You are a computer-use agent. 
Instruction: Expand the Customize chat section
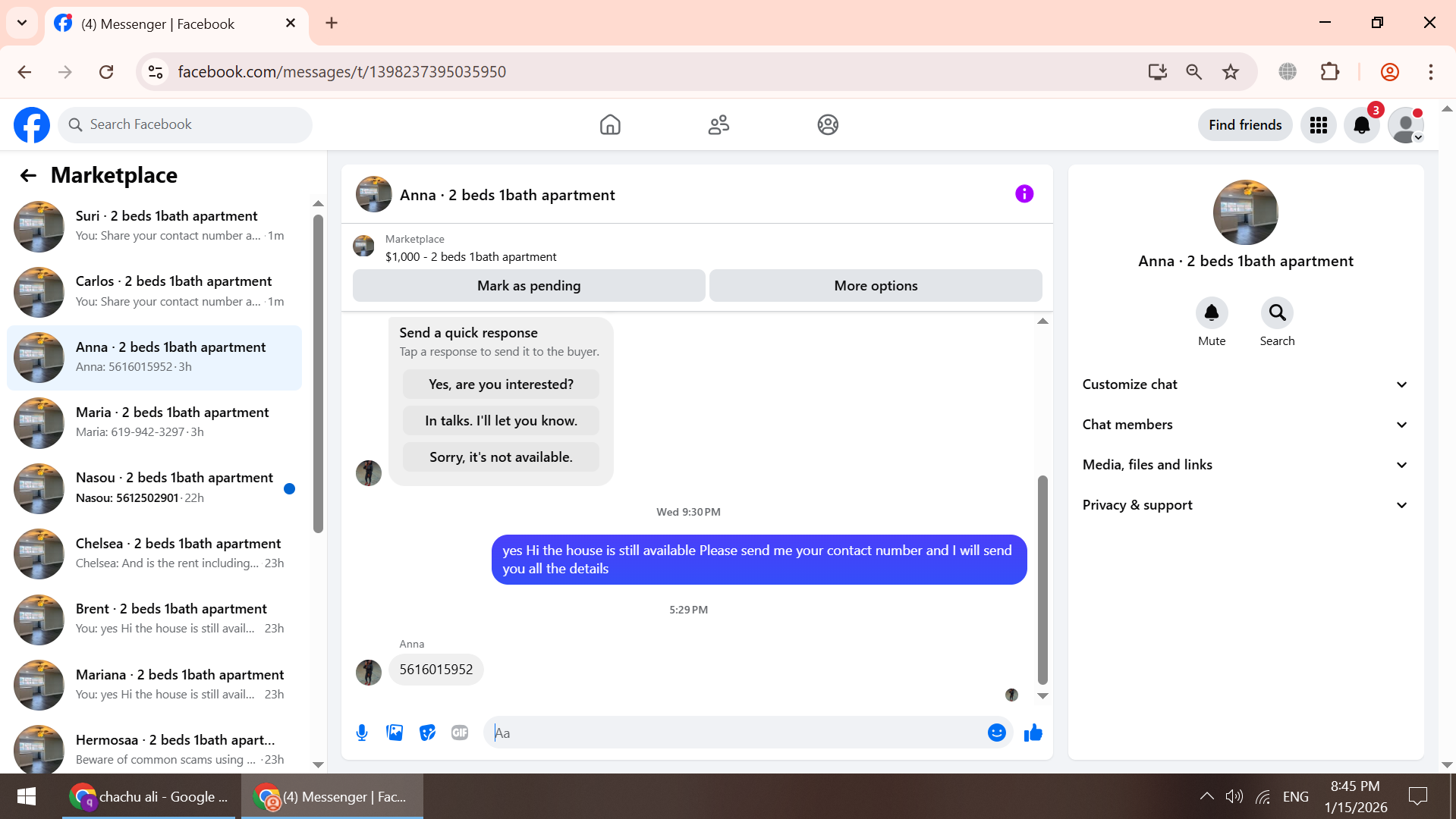(x=1245, y=384)
